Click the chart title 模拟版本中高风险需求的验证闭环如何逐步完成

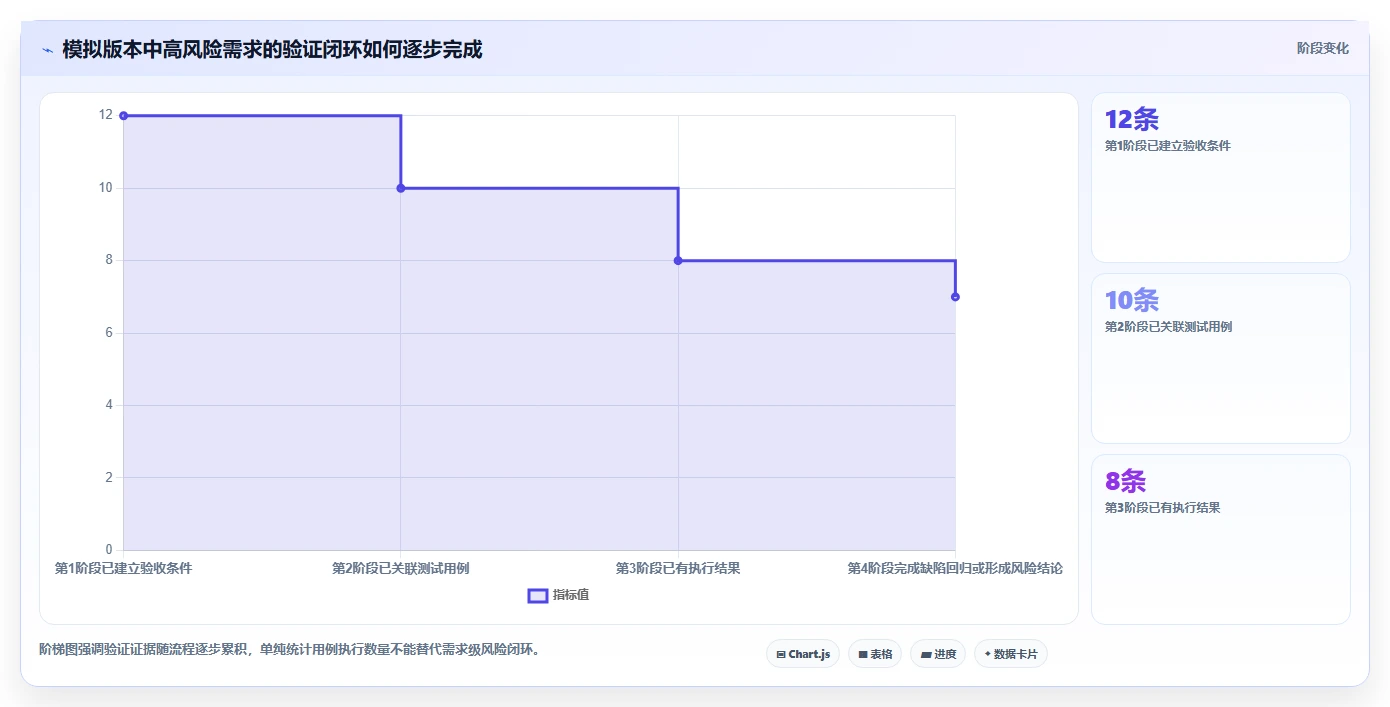click(x=272, y=49)
